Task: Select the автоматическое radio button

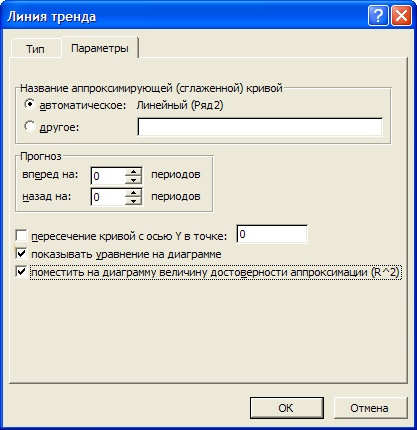Action: (x=30, y=105)
